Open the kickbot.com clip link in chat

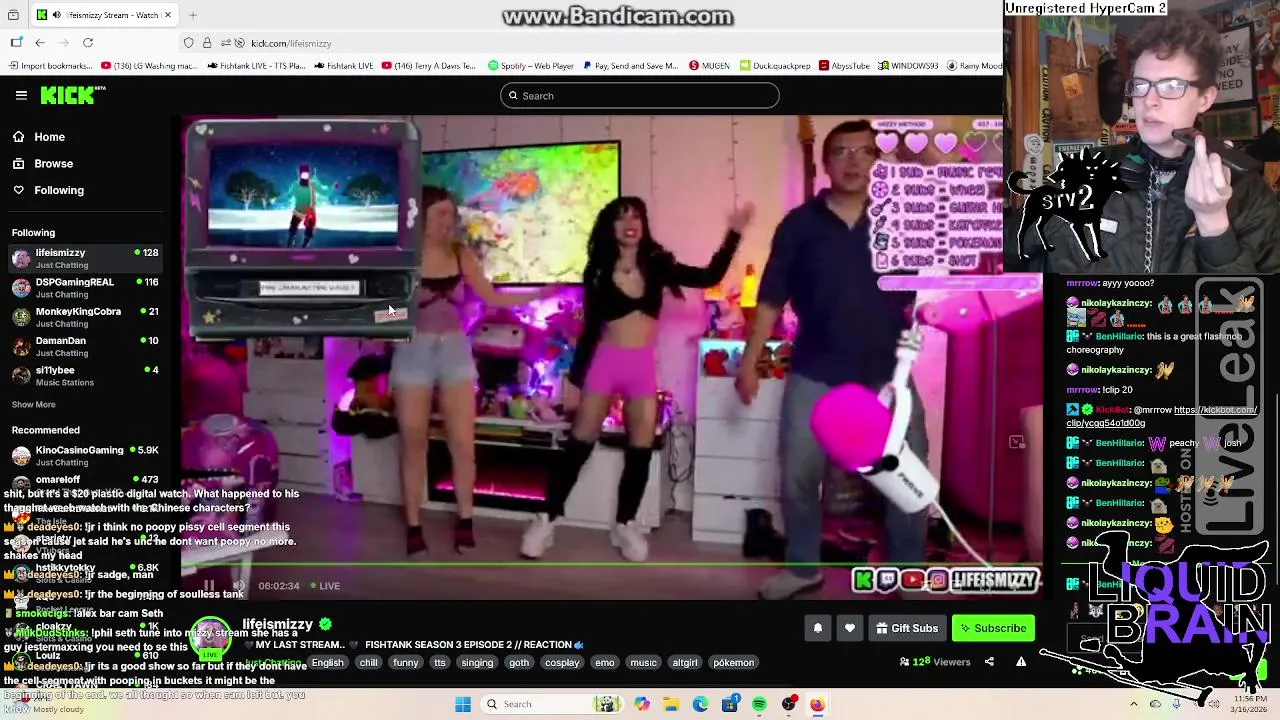tap(1162, 416)
